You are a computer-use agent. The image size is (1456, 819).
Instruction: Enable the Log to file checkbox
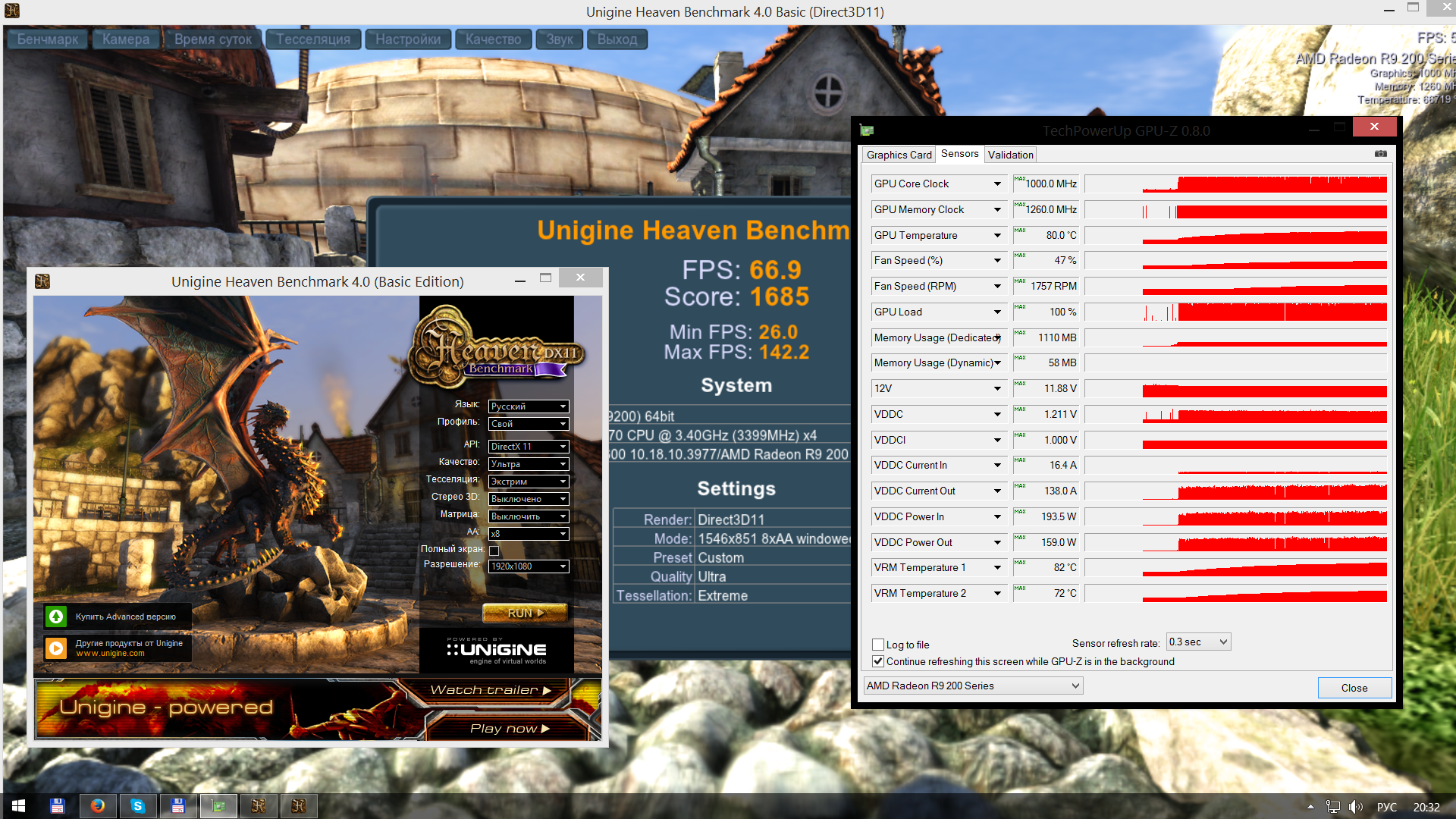coord(878,645)
